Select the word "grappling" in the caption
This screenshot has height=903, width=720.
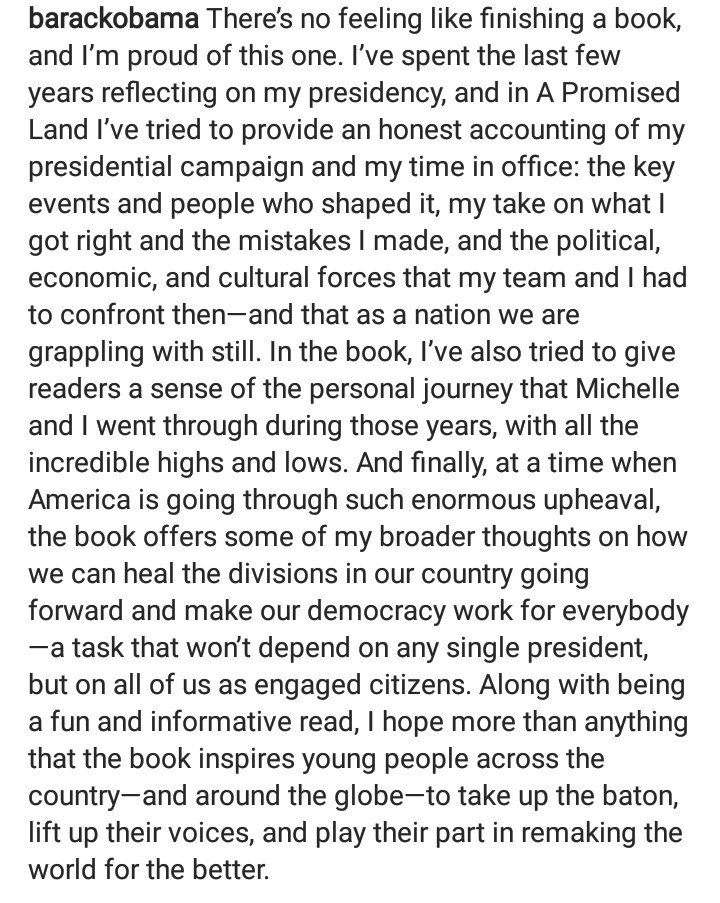tap(86, 353)
